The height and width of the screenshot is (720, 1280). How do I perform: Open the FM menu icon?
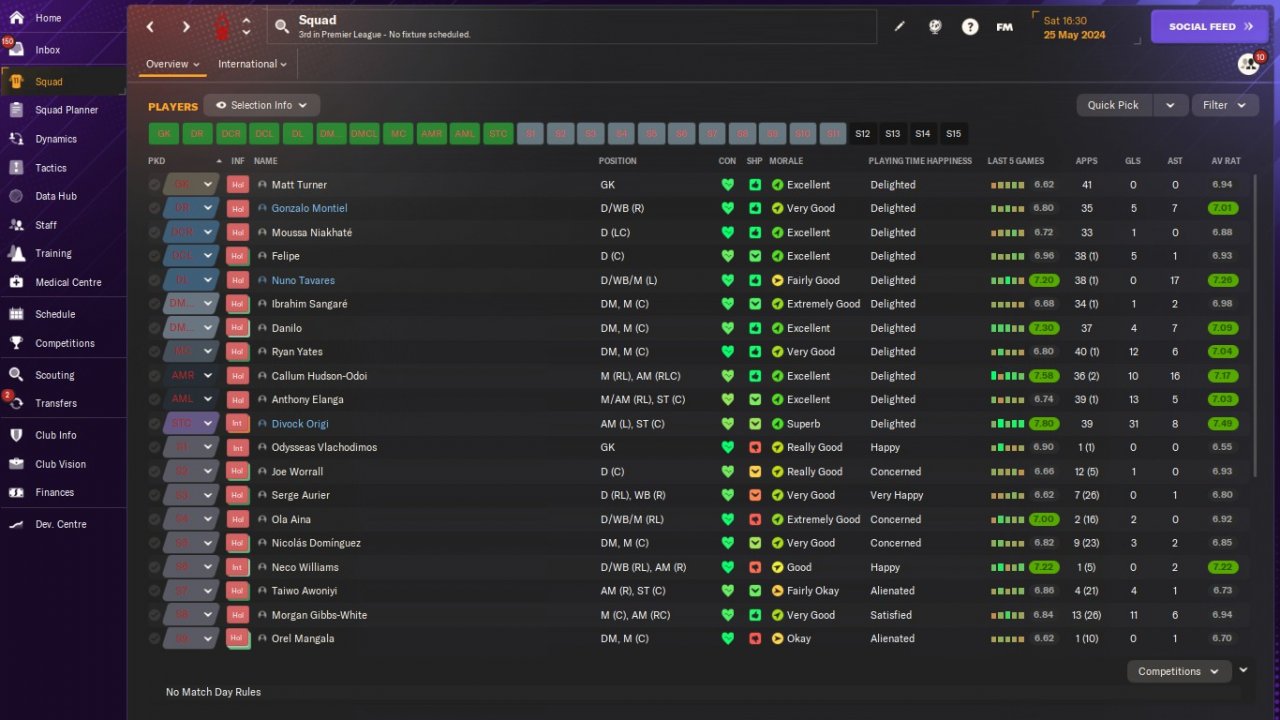(1005, 27)
